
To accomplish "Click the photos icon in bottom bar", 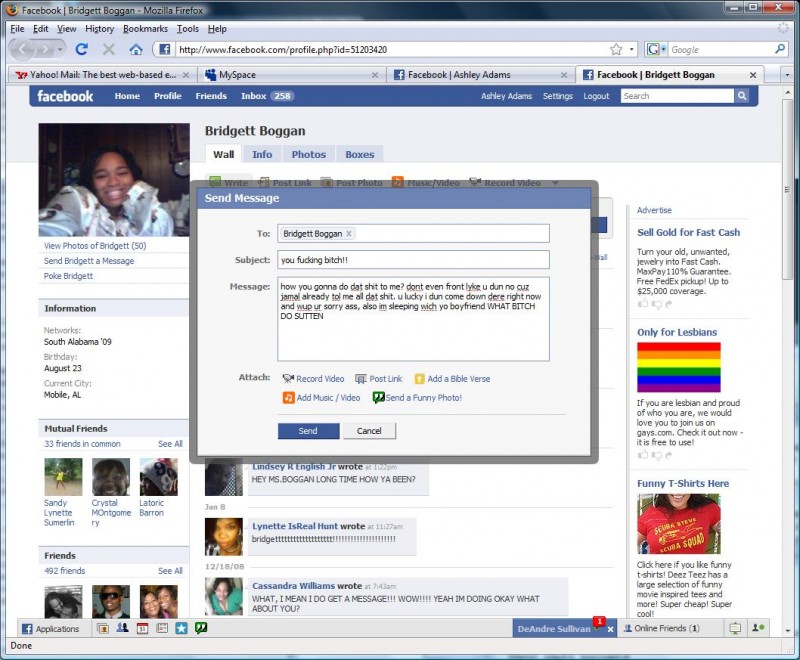I will point(103,628).
